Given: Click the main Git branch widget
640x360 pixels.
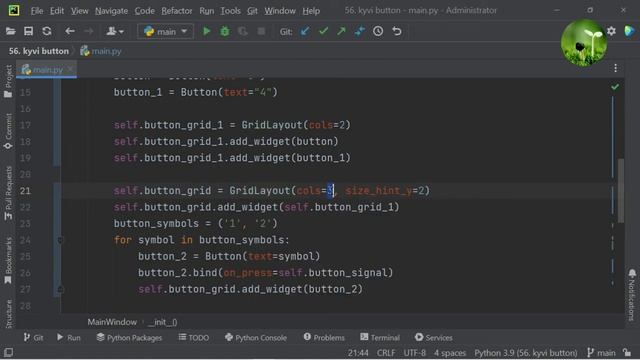Looking at the screenshot, I should point(601,353).
